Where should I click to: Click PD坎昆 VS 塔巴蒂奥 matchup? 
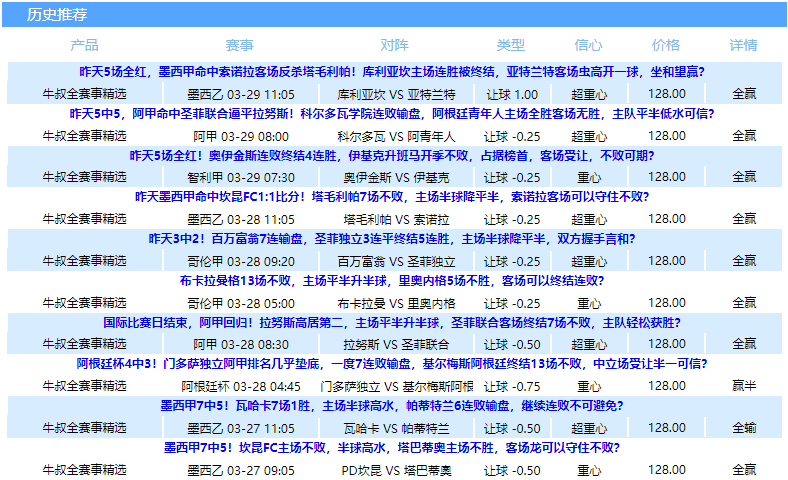point(397,471)
